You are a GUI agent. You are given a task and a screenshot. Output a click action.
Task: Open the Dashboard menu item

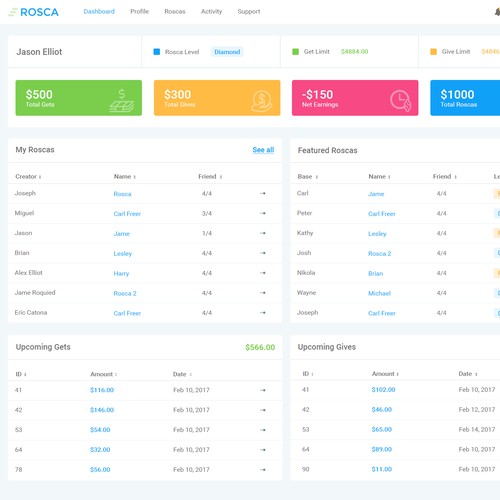click(99, 12)
